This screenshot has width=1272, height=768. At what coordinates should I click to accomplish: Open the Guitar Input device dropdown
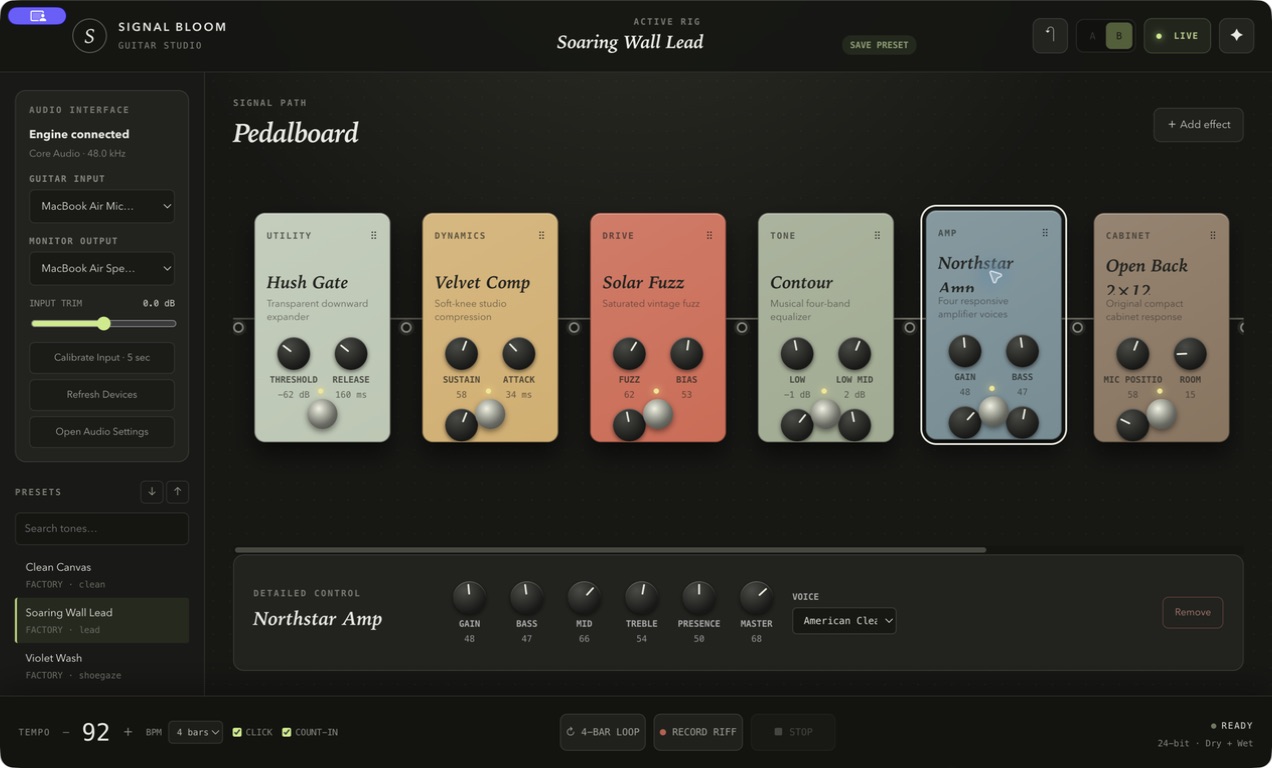point(102,206)
